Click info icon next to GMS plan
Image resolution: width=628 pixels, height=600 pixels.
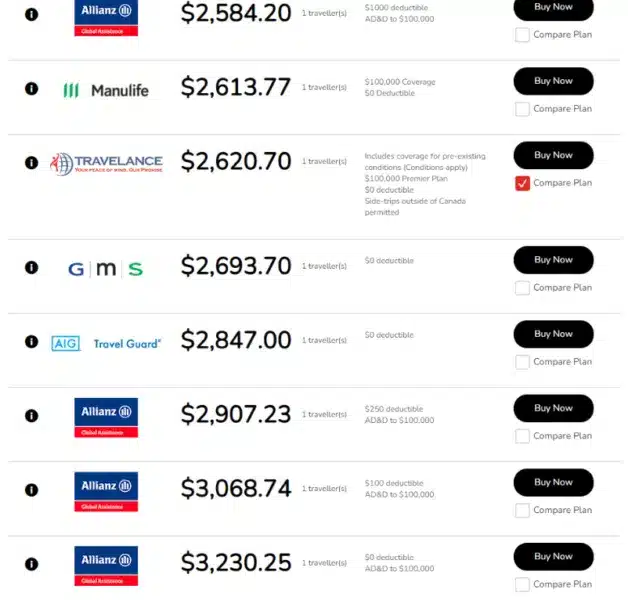31,267
